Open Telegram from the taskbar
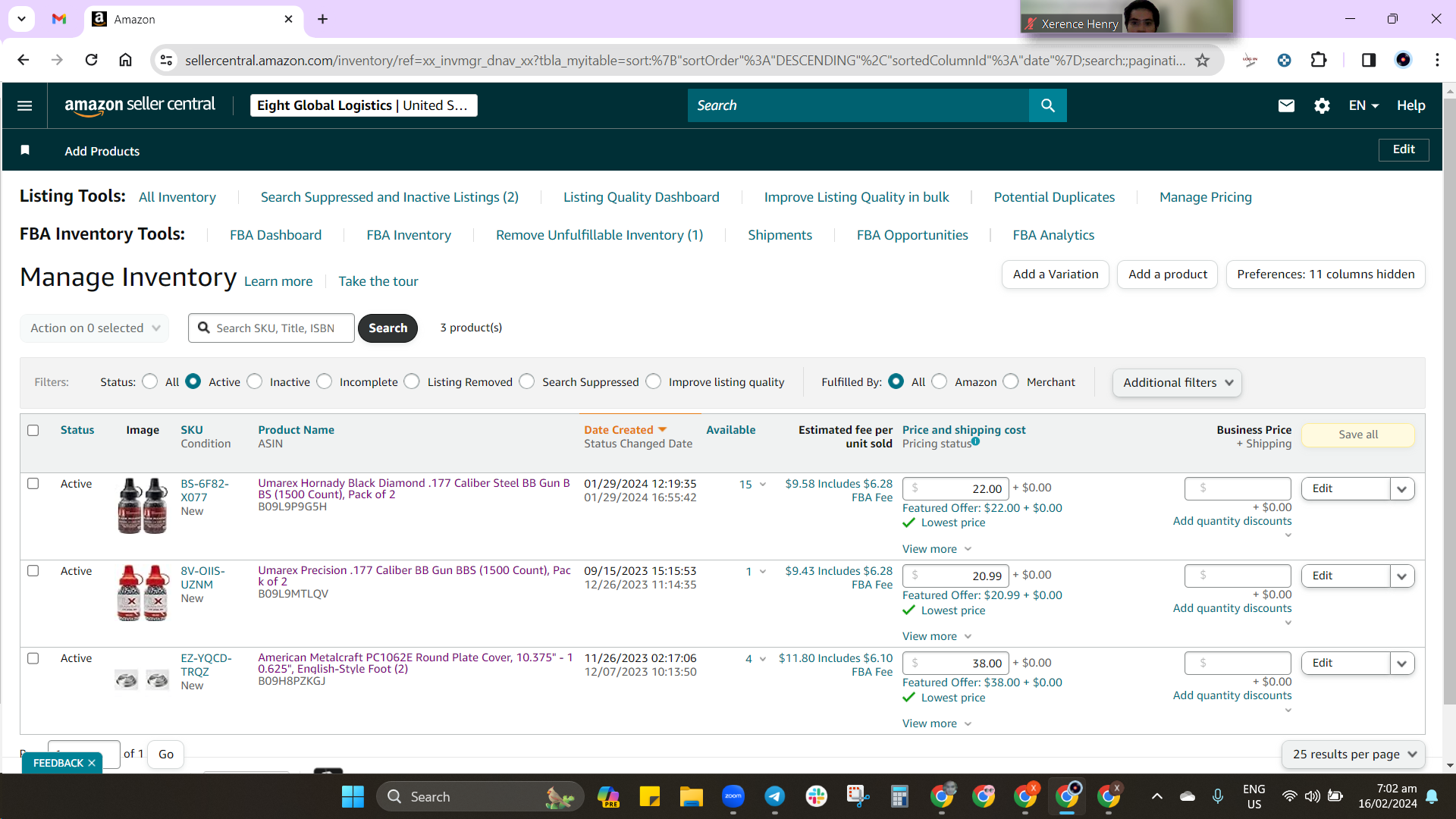1456x819 pixels. tap(774, 796)
